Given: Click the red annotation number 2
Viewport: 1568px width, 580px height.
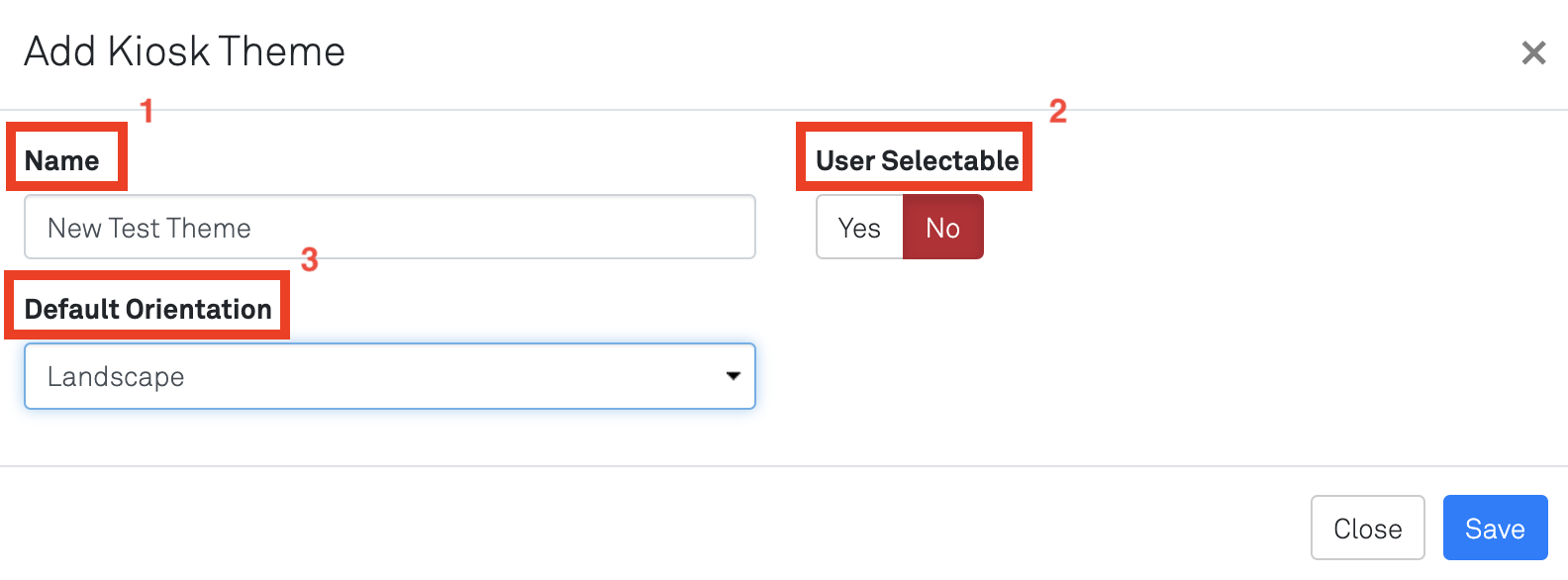Looking at the screenshot, I should pyautogui.click(x=1058, y=111).
